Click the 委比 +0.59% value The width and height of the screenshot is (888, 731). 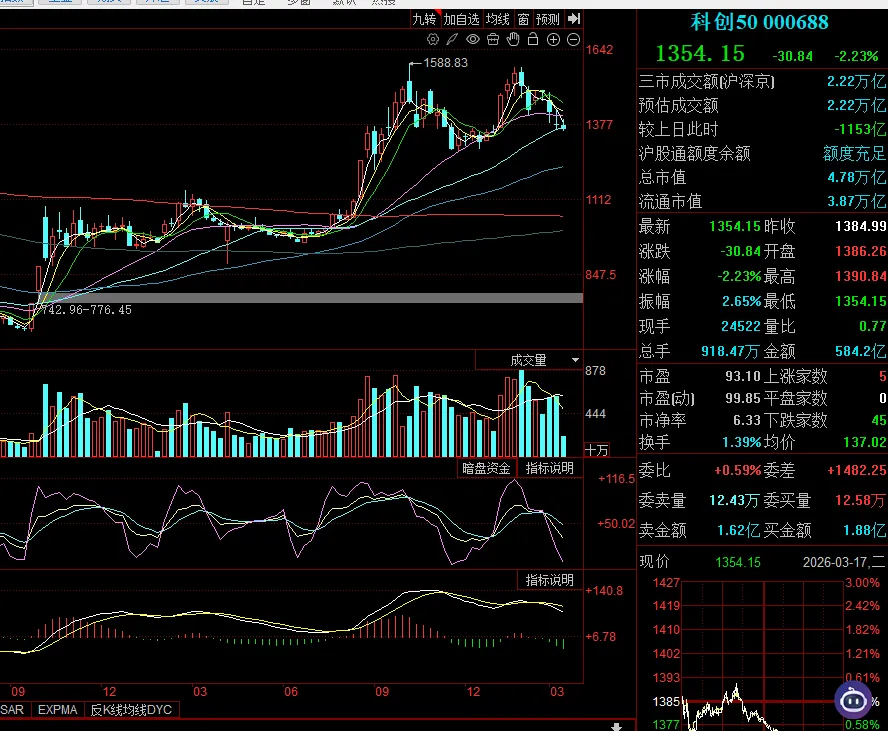738,471
